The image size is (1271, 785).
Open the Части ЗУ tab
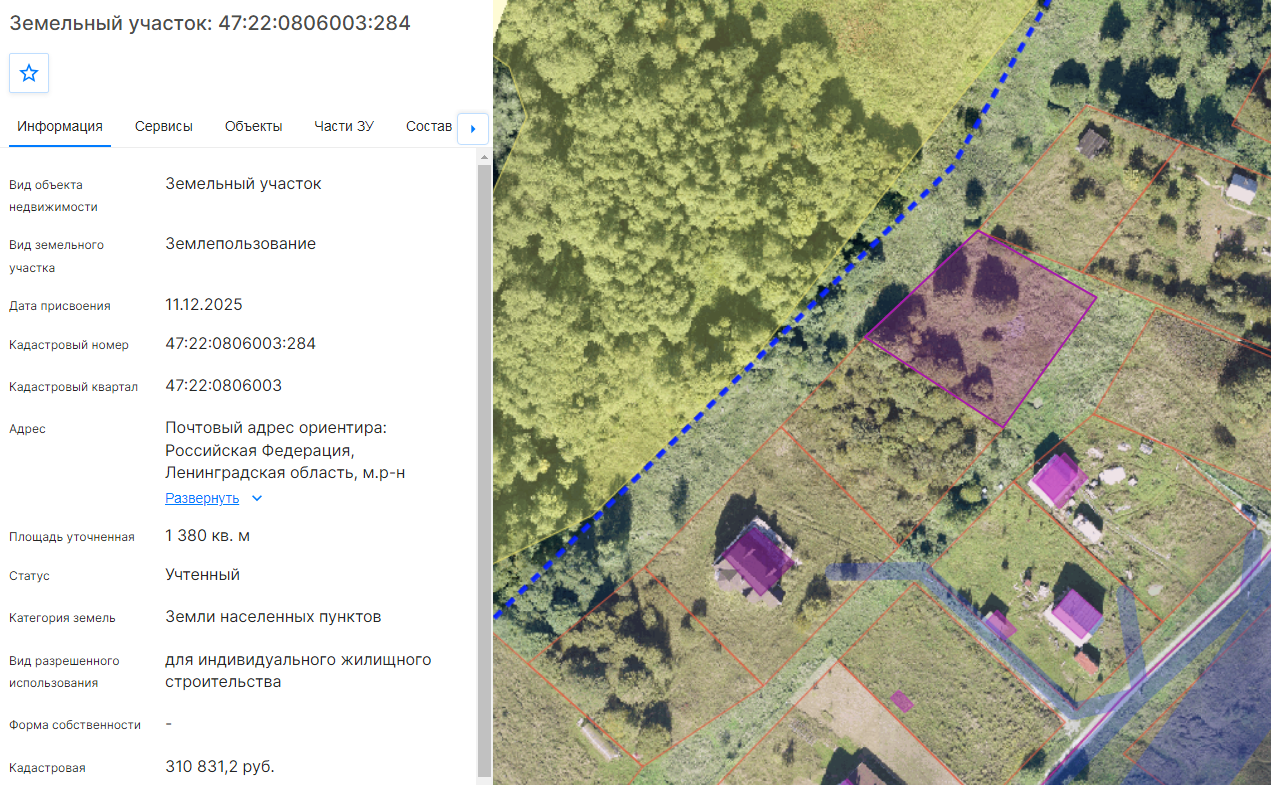pyautogui.click(x=344, y=126)
